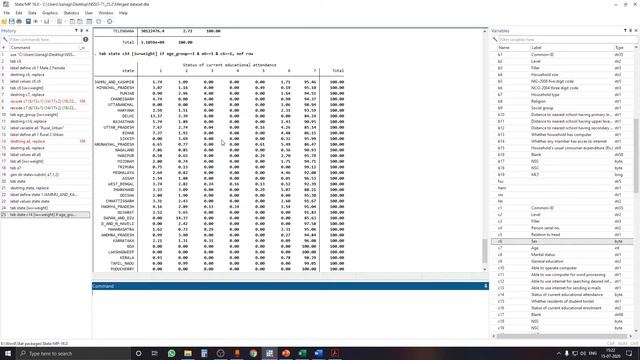Select variable 'Marital status' in Variables list

pos(562,255)
